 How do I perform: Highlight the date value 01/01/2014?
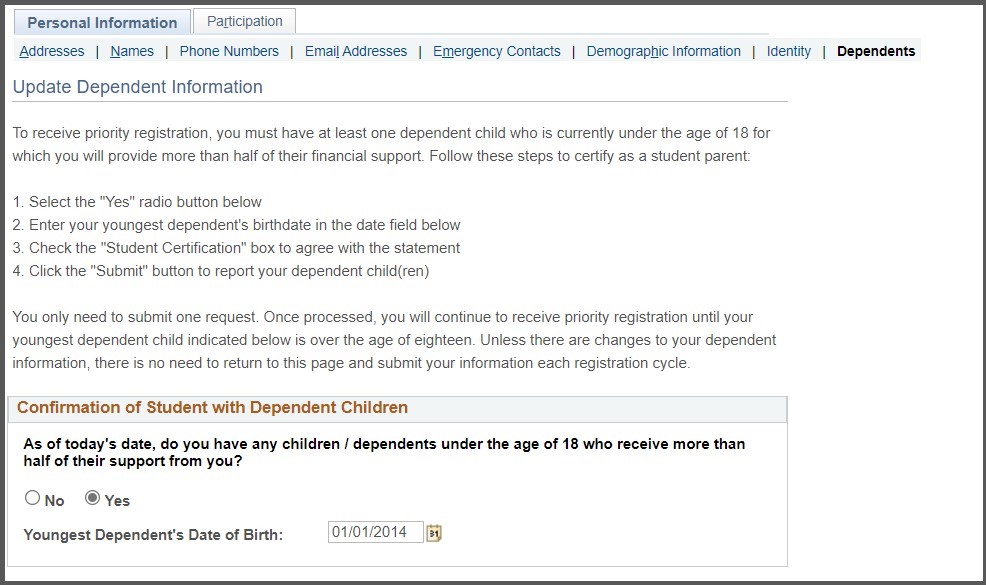point(370,531)
